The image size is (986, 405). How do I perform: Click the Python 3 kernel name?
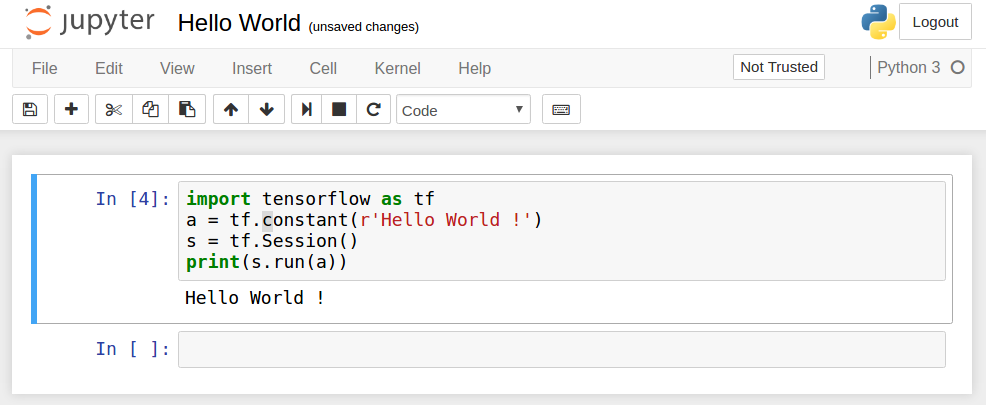click(x=909, y=67)
